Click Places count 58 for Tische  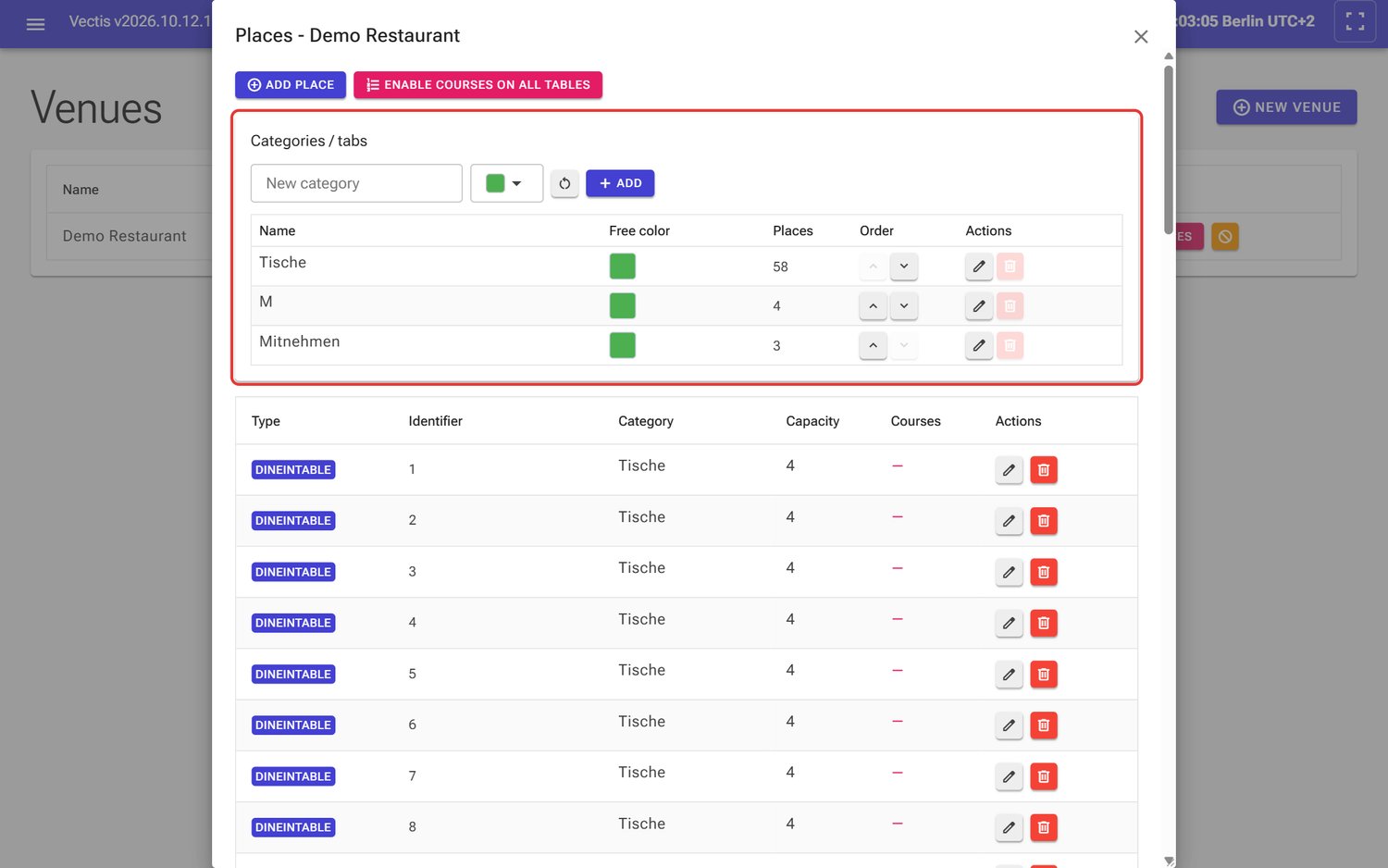point(780,267)
